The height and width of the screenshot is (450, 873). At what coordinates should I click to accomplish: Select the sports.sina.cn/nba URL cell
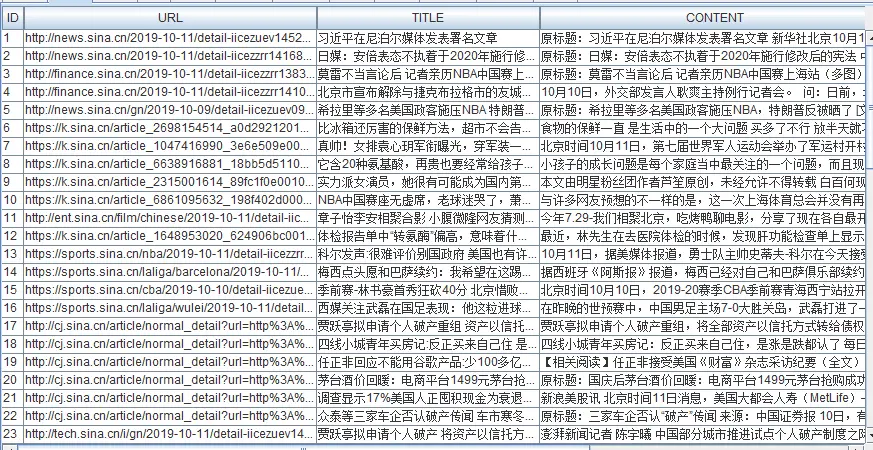(x=170, y=254)
